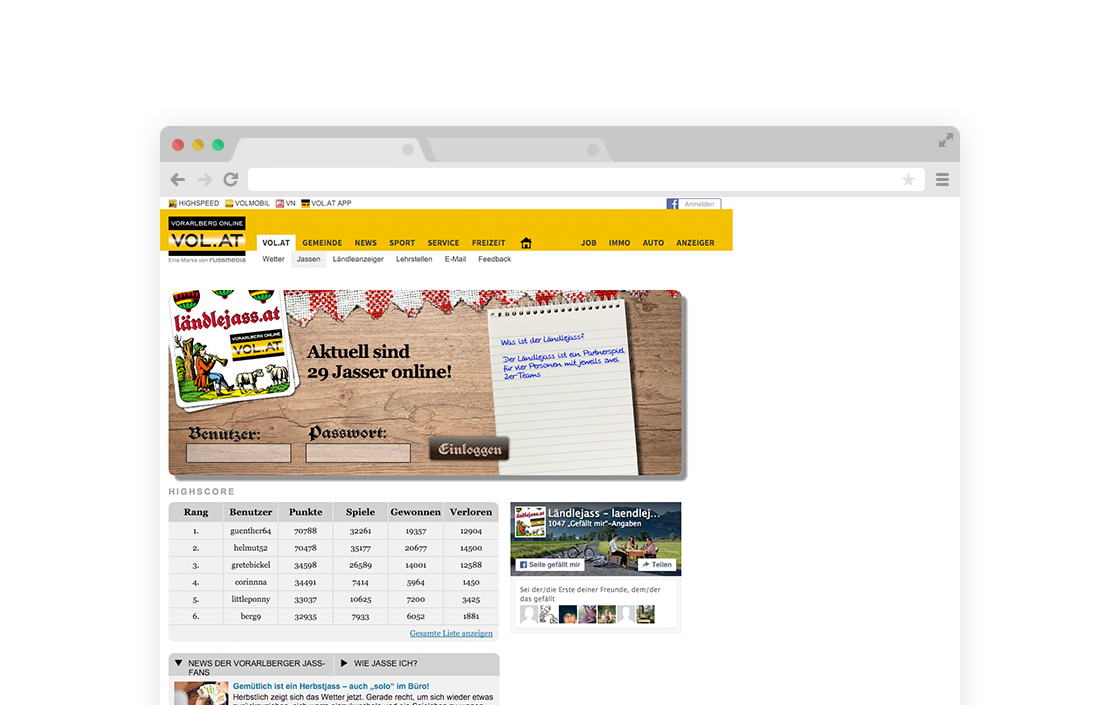The height and width of the screenshot is (705, 1120).
Task: Open the VOL.AT APP top link
Action: 326,204
